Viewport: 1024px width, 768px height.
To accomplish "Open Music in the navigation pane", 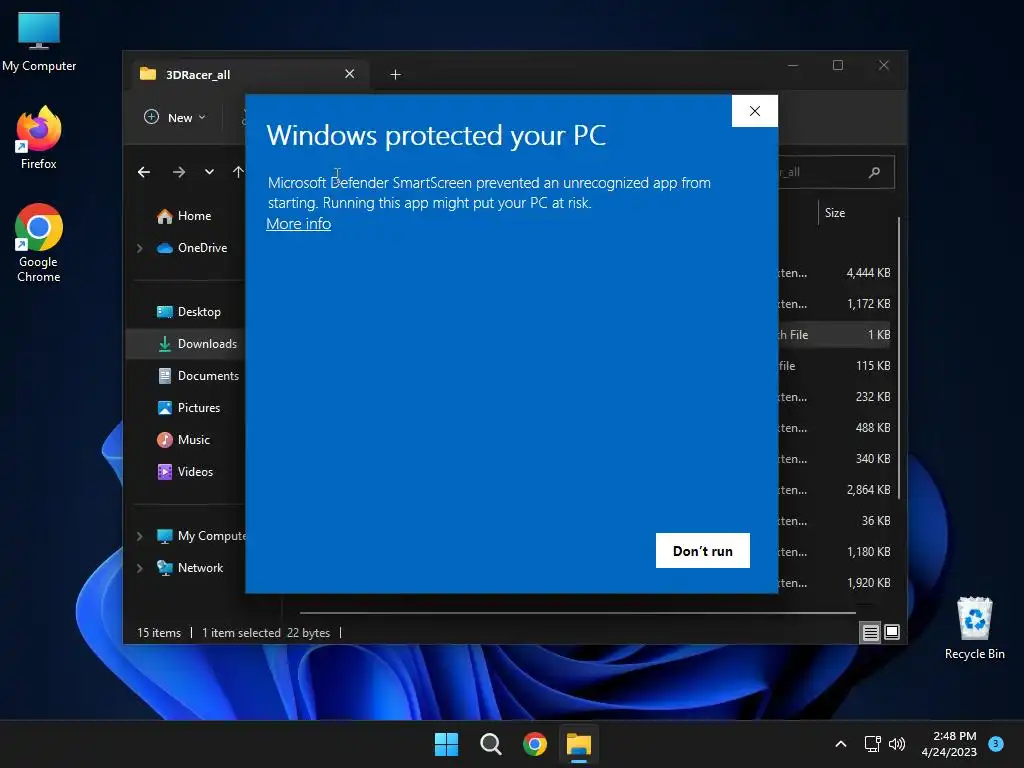I will (184, 440).
